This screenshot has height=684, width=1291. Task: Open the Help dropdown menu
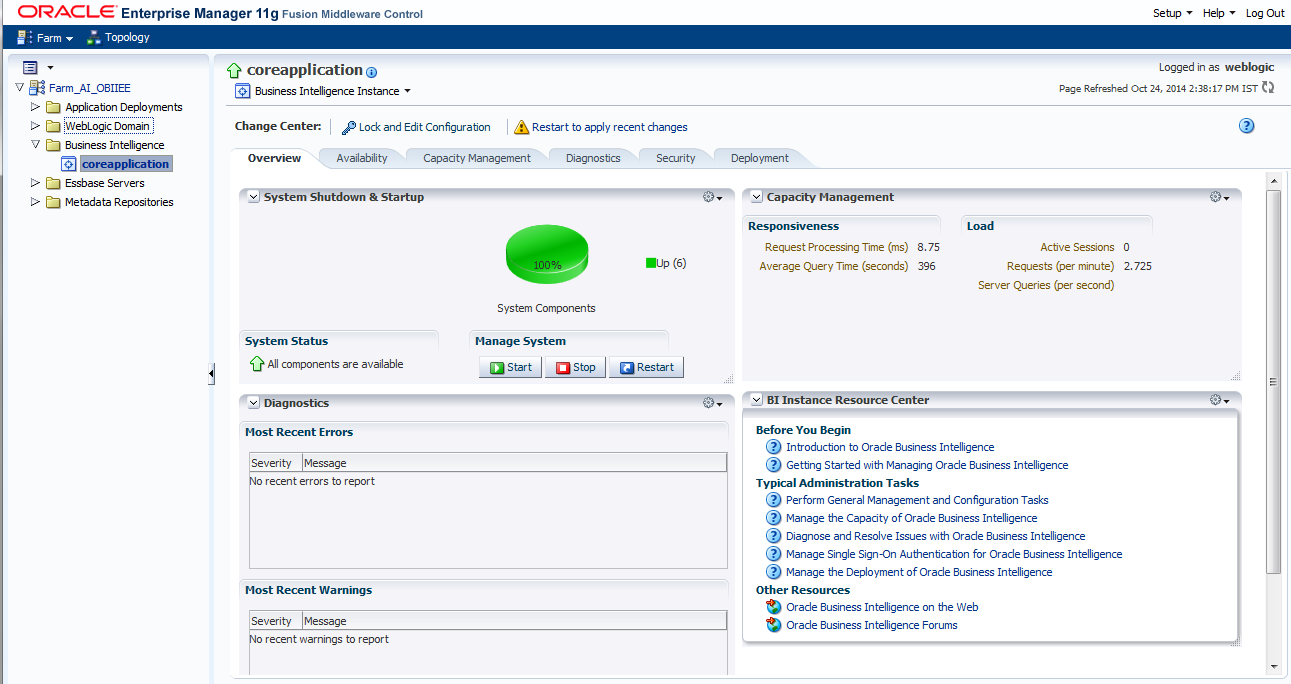[1219, 13]
